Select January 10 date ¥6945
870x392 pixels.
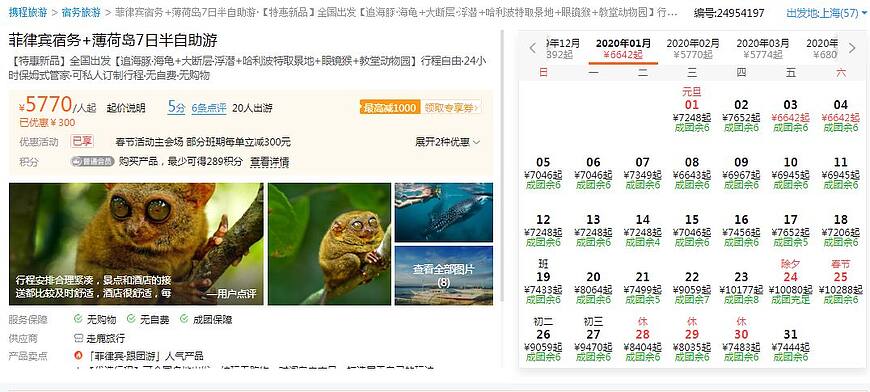point(791,173)
